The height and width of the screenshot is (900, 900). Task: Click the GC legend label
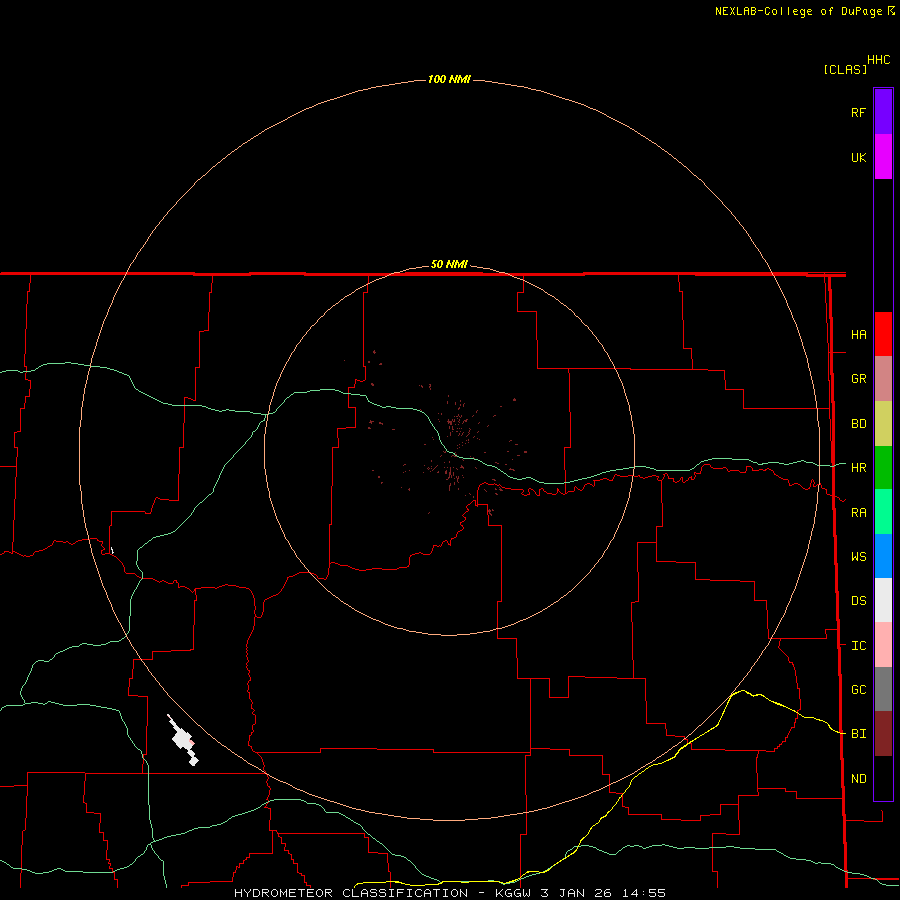pyautogui.click(x=858, y=690)
